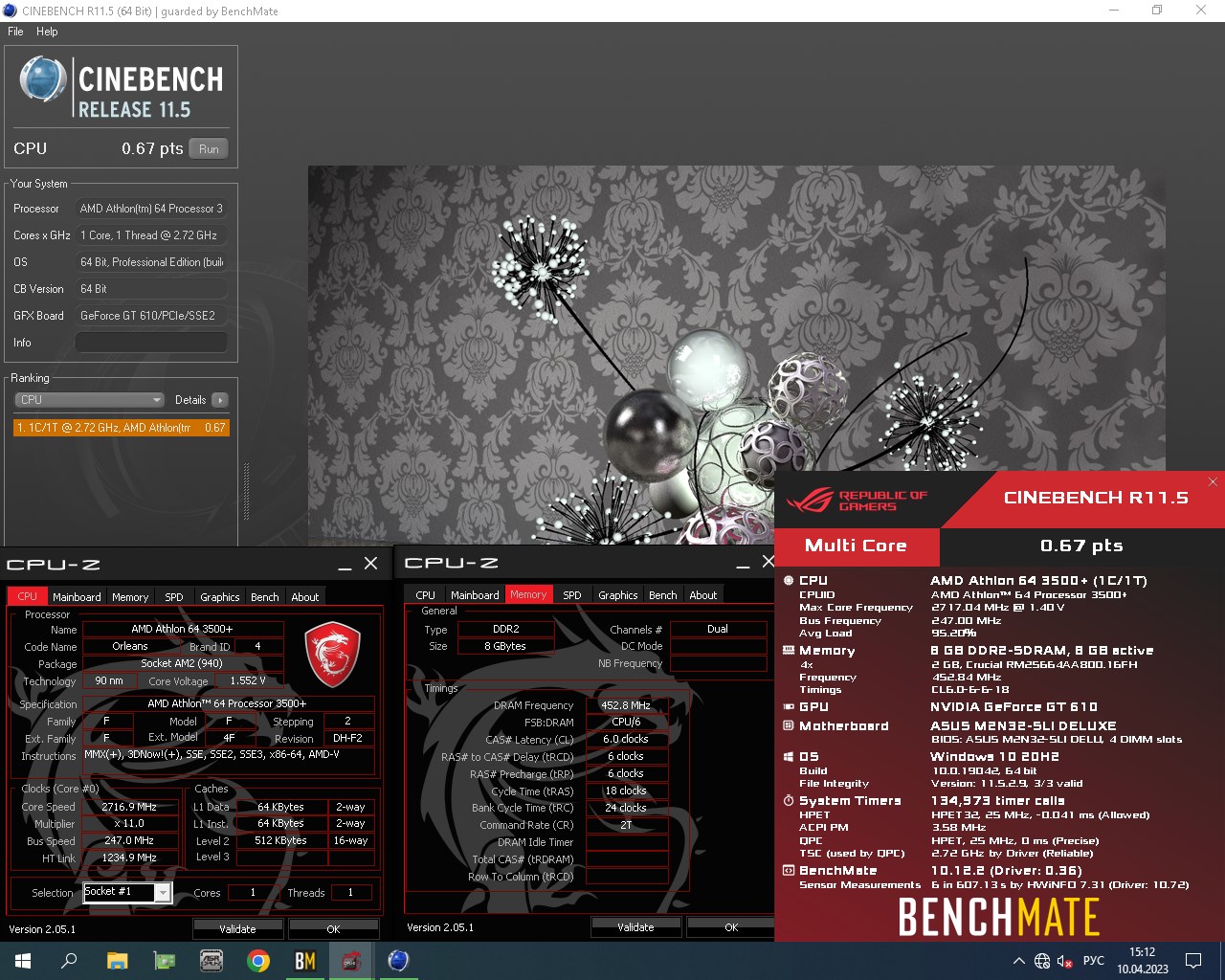Click the Cinebench globe logo
The image size is (1225, 980).
tap(42, 80)
